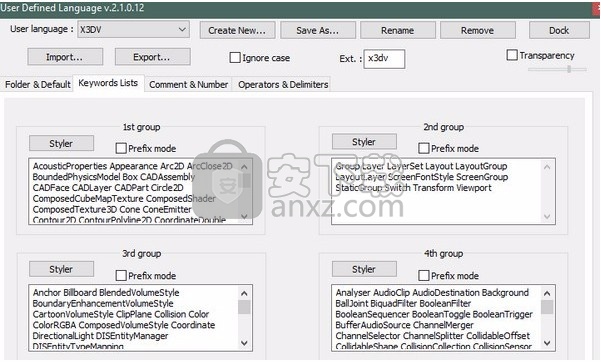Switch to the Folder & Default tab
This screenshot has height=362, width=601.
click(x=38, y=84)
